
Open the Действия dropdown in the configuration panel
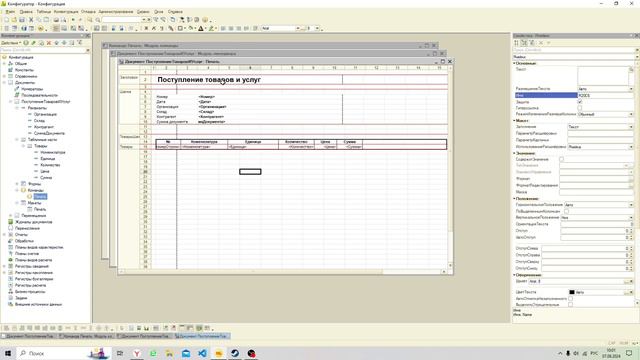click(x=10, y=43)
